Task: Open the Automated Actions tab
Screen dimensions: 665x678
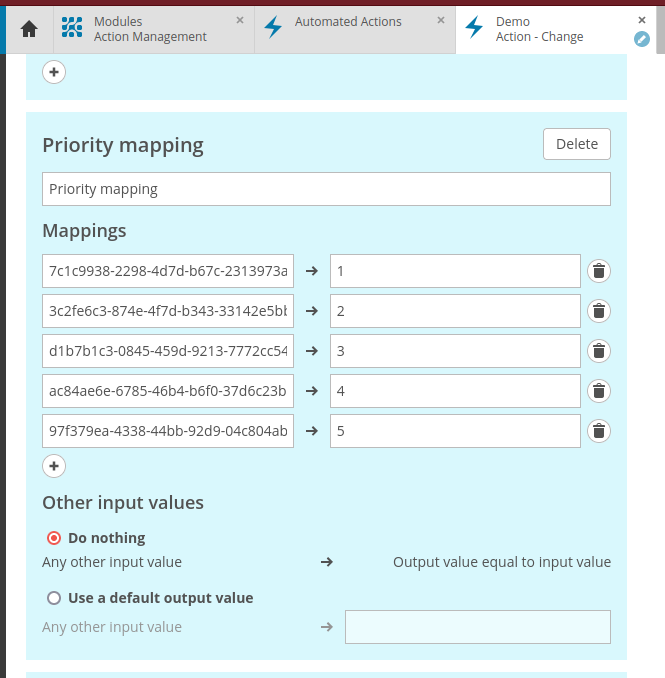Action: [347, 22]
